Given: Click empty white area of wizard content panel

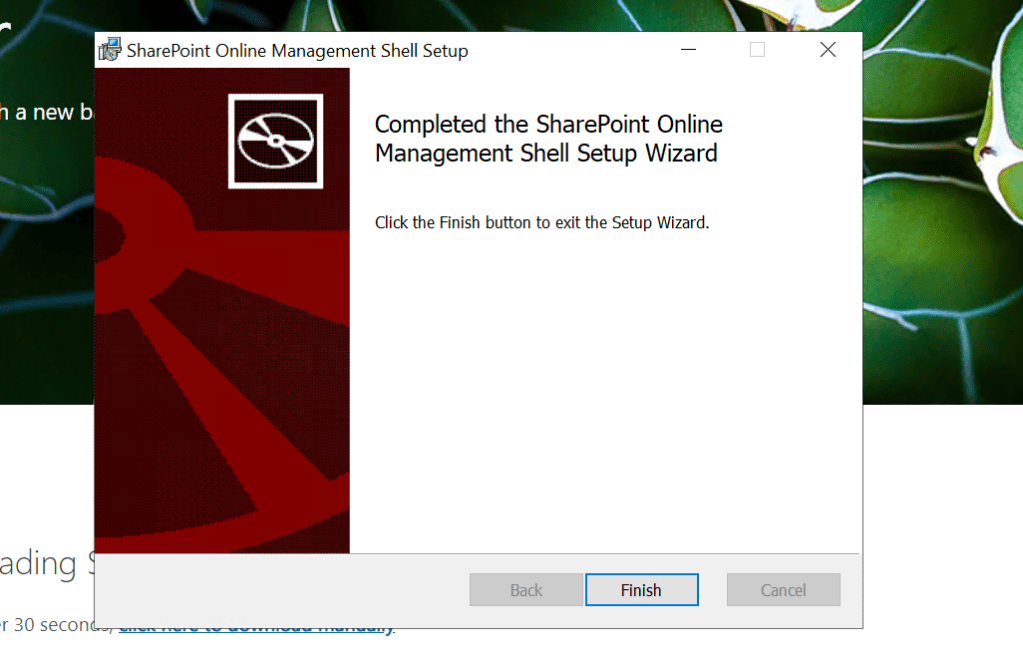Looking at the screenshot, I should (600, 400).
